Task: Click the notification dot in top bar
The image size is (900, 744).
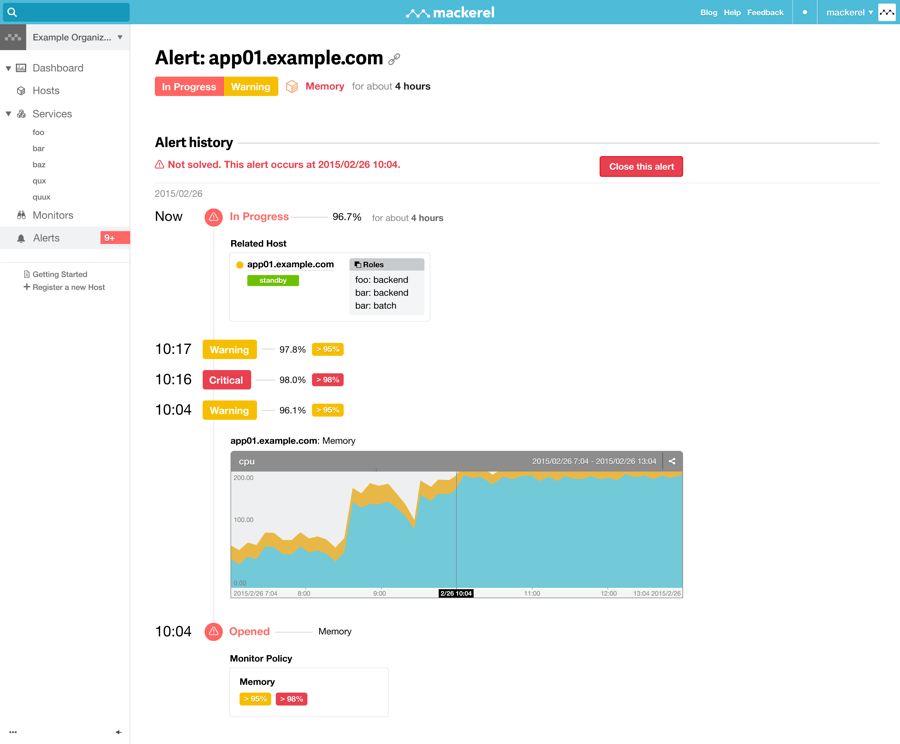Action: [x=805, y=13]
